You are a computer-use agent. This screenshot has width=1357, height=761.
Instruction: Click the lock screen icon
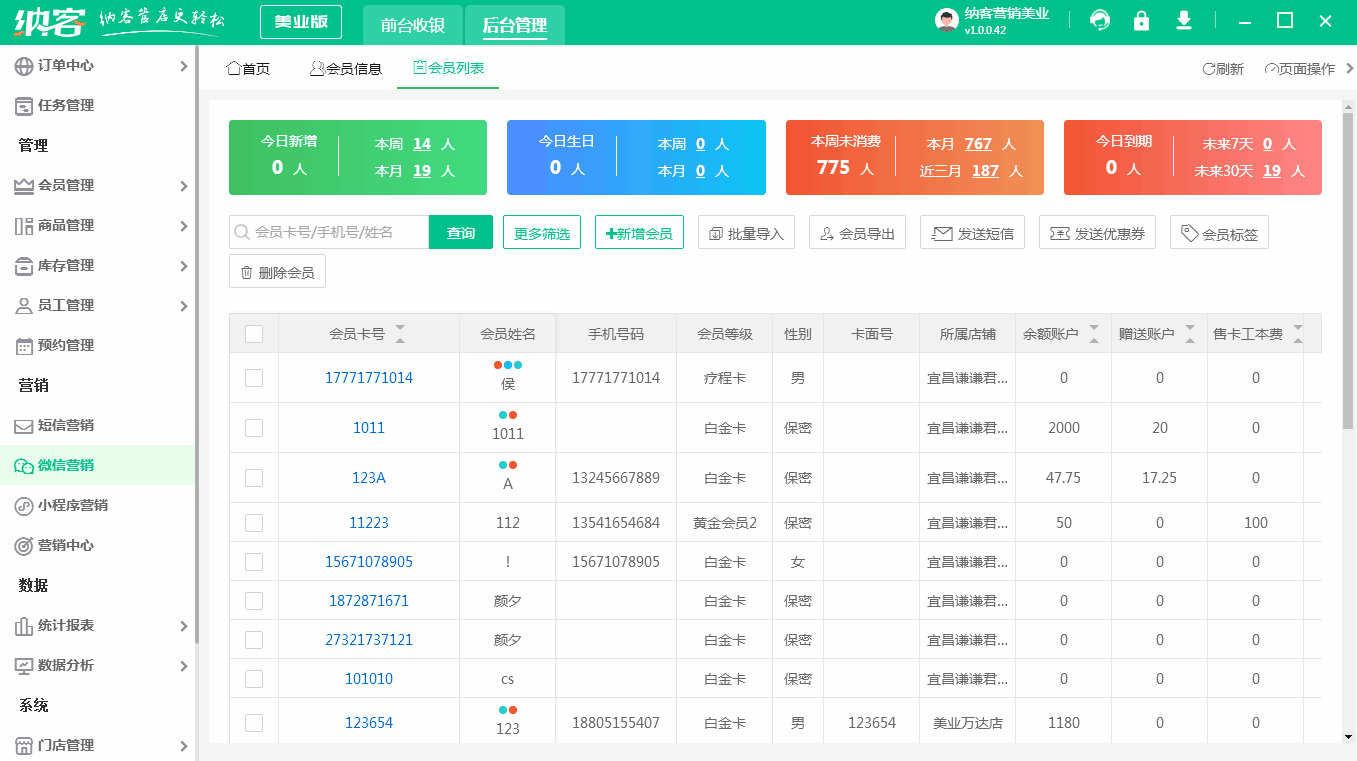(x=1140, y=20)
